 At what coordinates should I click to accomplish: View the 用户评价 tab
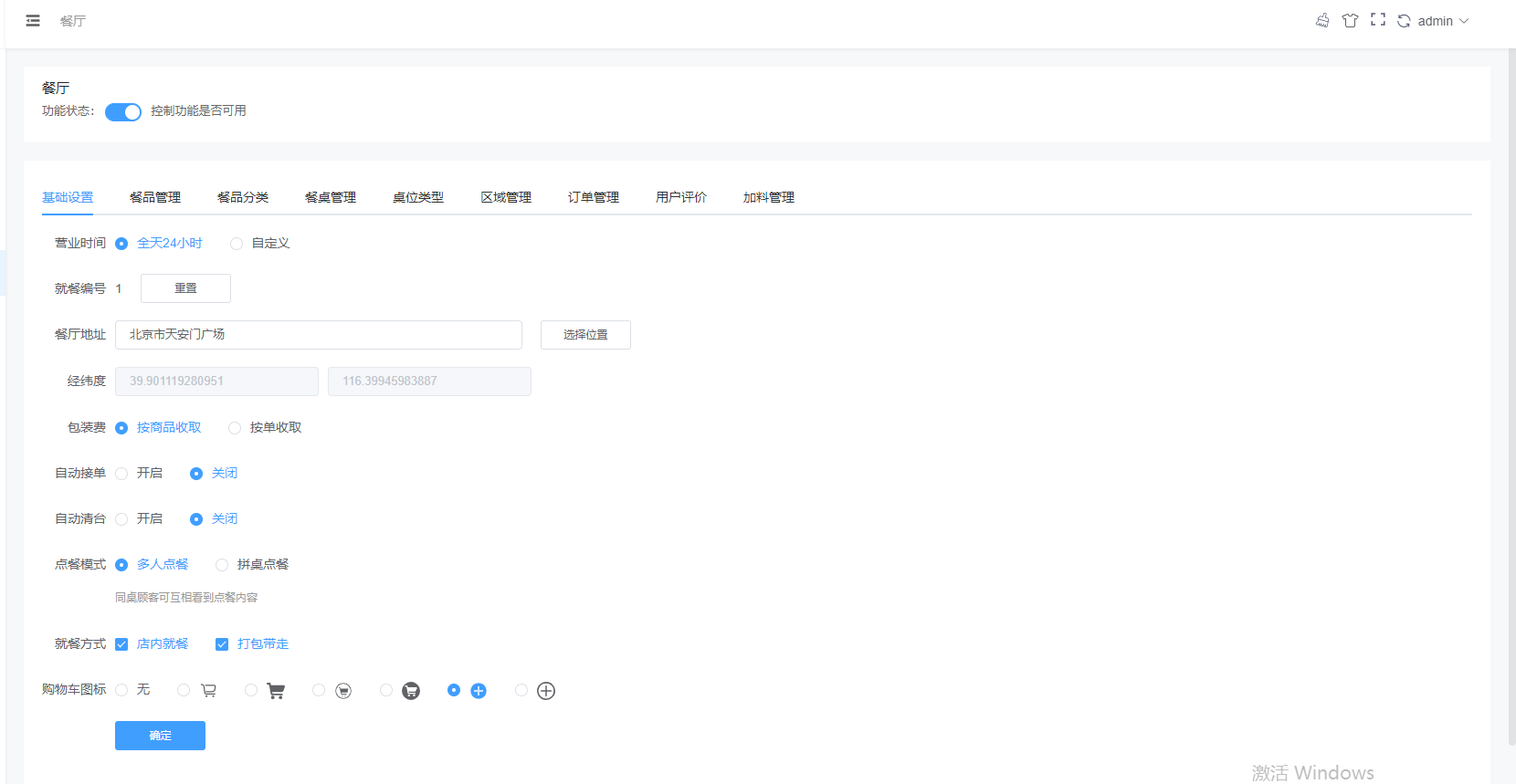[681, 197]
